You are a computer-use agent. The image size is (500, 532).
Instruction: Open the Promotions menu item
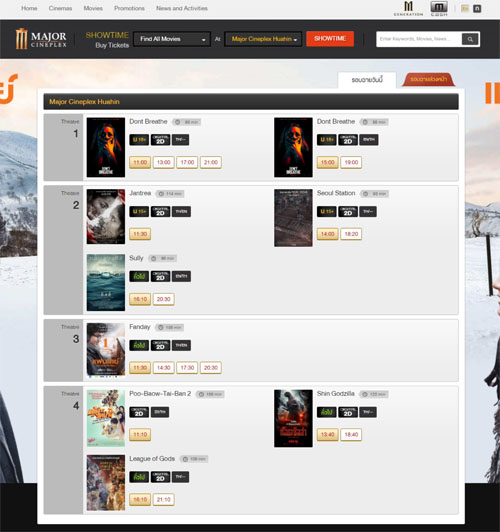[129, 8]
